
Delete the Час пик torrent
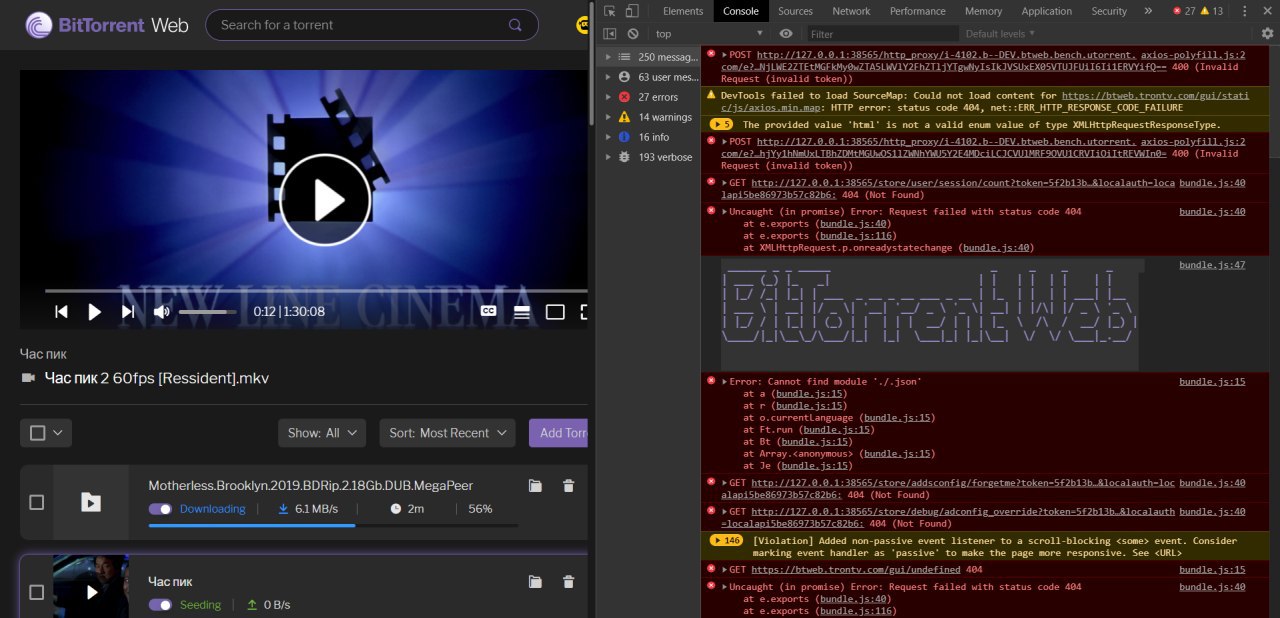point(569,582)
